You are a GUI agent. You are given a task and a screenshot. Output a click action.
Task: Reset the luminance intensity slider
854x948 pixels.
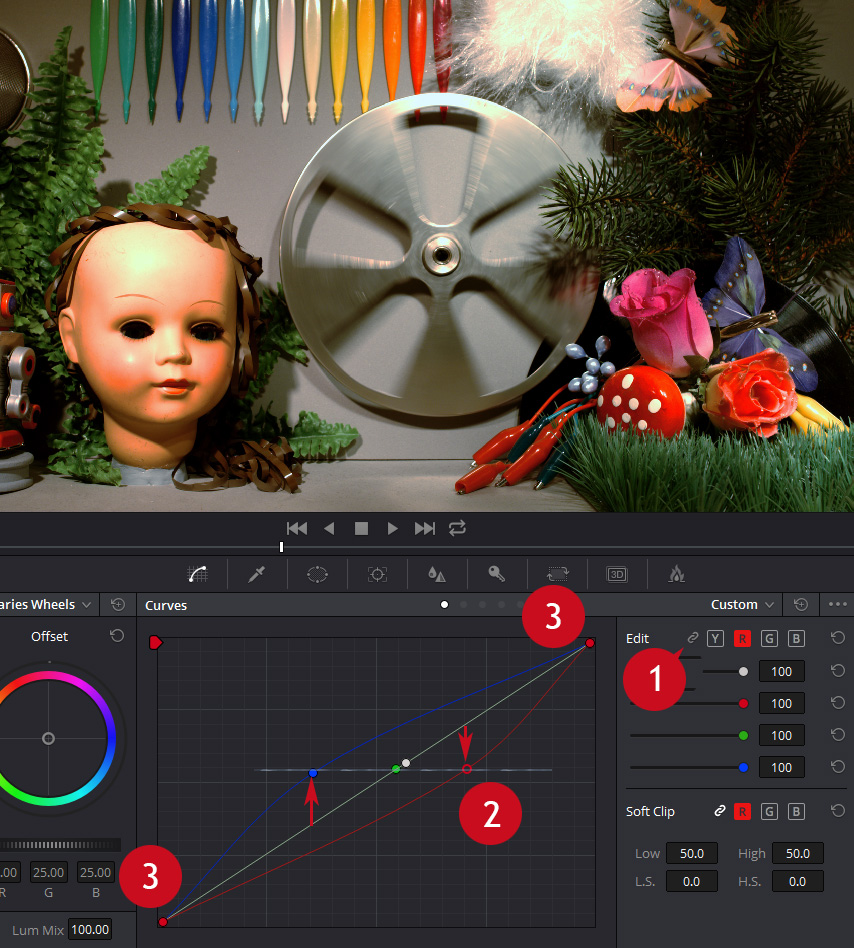pos(838,670)
